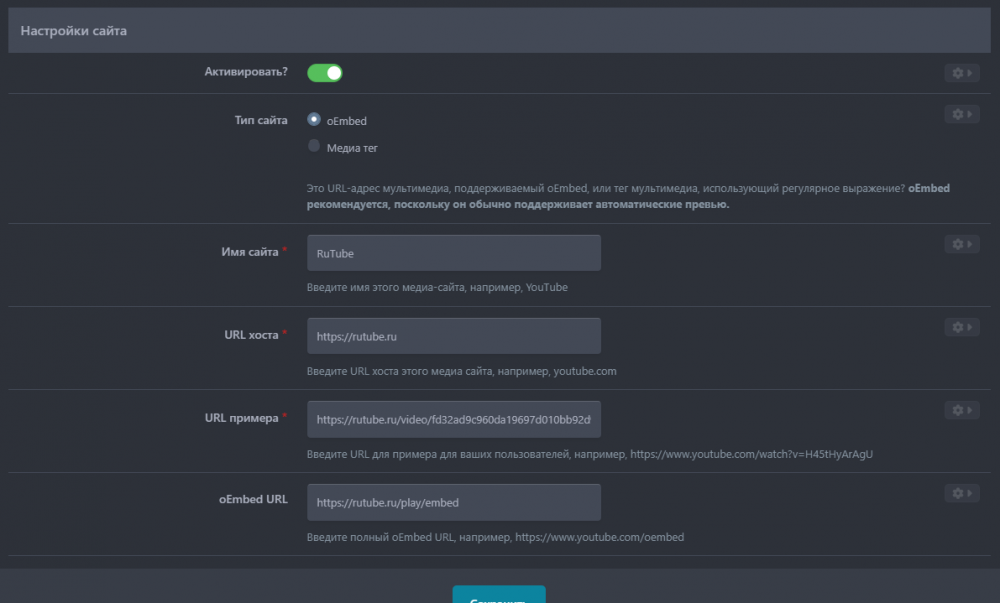Click the URL хоста field label
This screenshot has width=1000, height=603.
[251, 335]
